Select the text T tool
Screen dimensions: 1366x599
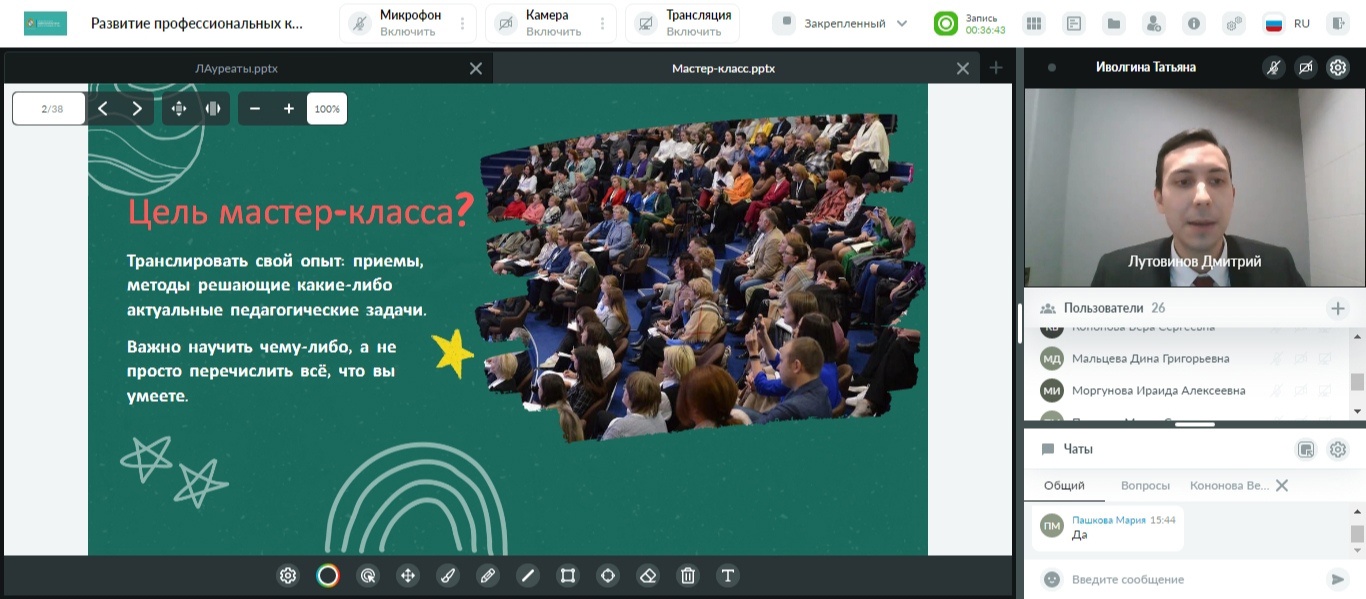tap(728, 575)
